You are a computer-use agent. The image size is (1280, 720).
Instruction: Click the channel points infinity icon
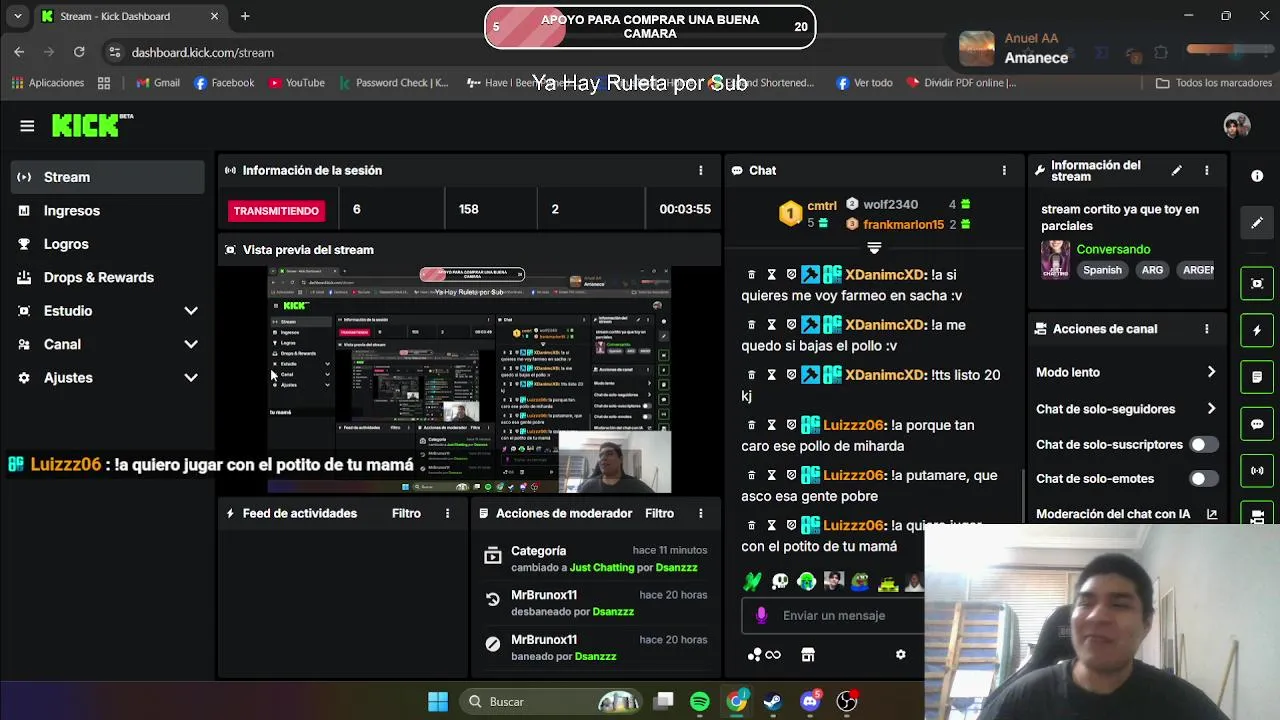[x=764, y=655]
